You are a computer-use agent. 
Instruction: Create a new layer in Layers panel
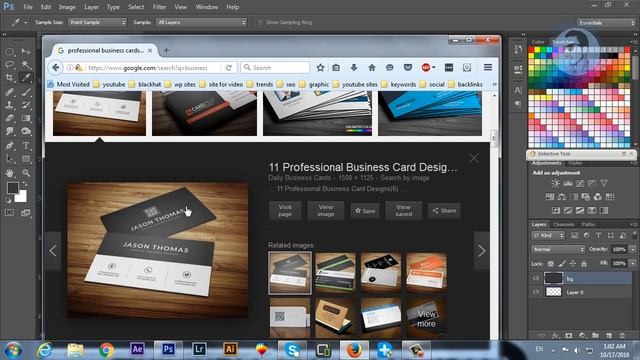(x=609, y=335)
